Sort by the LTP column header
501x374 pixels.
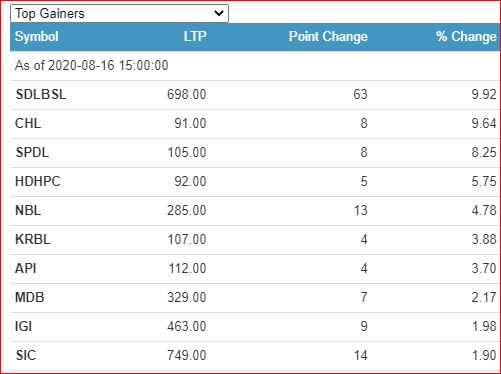(195, 36)
